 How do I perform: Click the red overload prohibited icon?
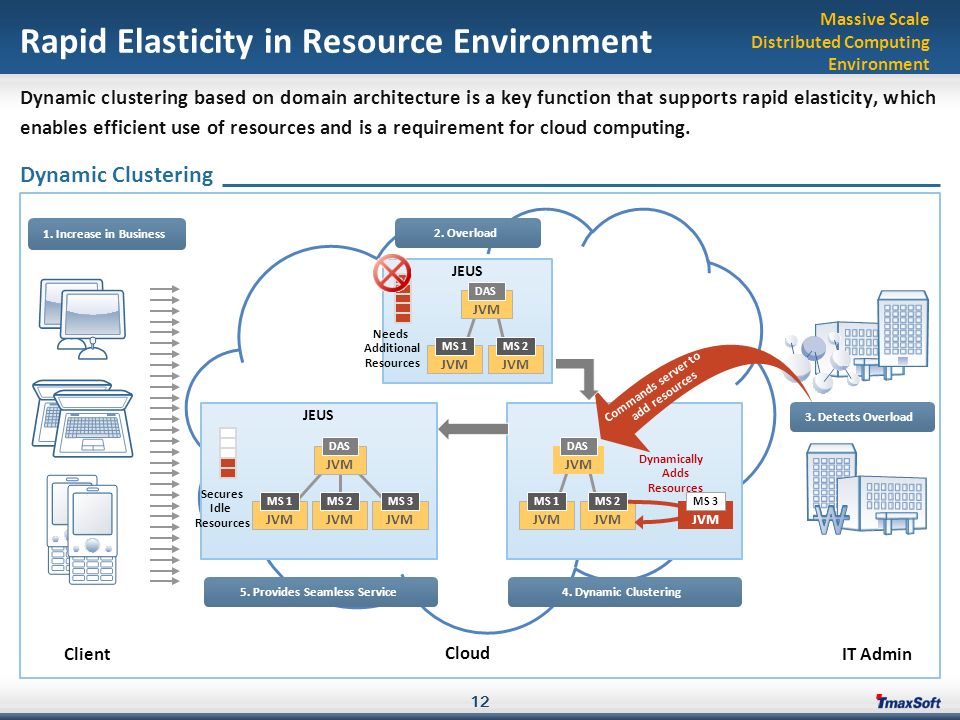[x=392, y=273]
